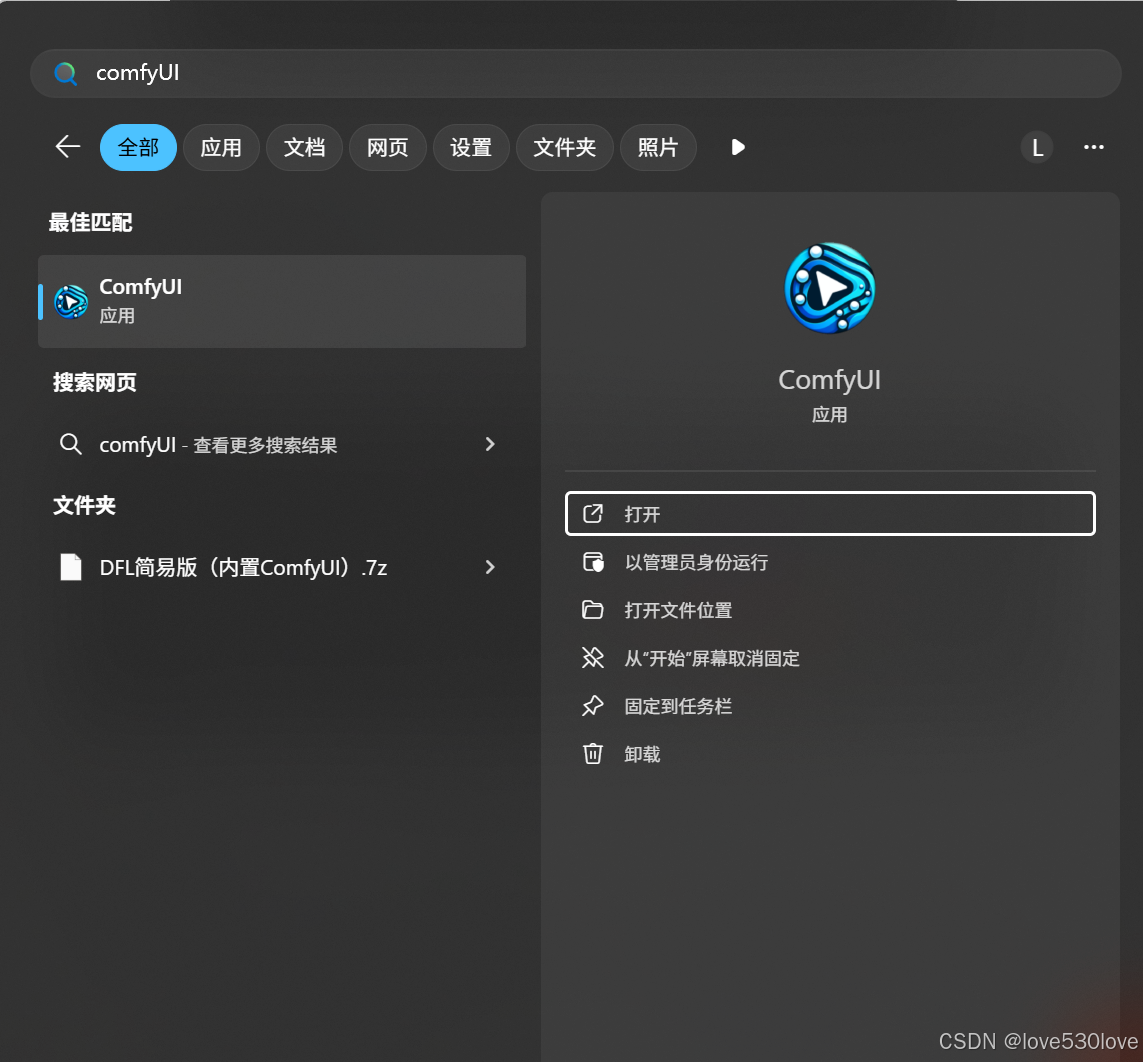Click the 最佳匹配 section heading
This screenshot has height=1062, width=1143.
pyautogui.click(x=90, y=222)
